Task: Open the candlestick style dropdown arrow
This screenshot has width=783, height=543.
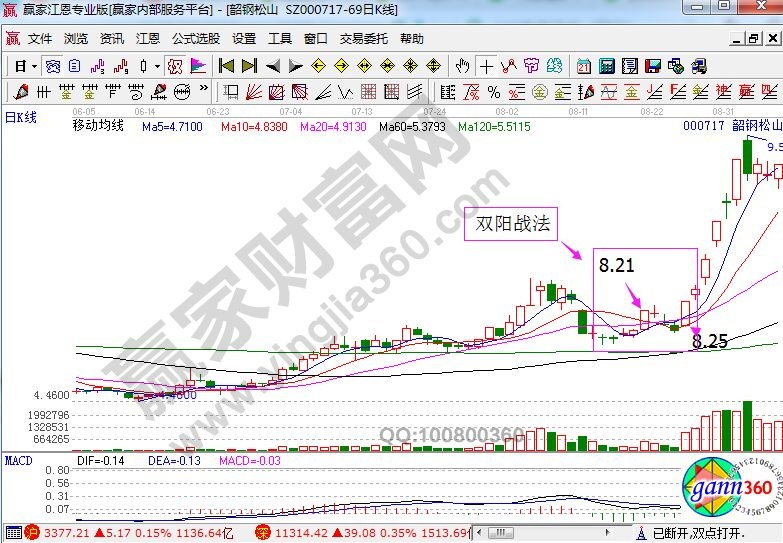Action: click(x=156, y=66)
